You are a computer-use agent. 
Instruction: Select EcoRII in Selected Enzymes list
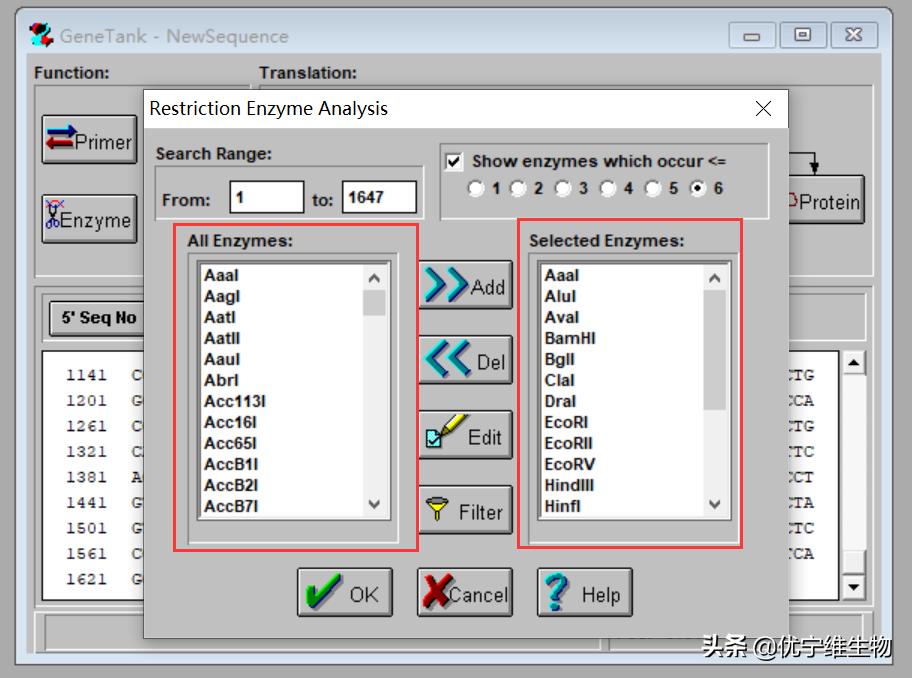[x=568, y=443]
